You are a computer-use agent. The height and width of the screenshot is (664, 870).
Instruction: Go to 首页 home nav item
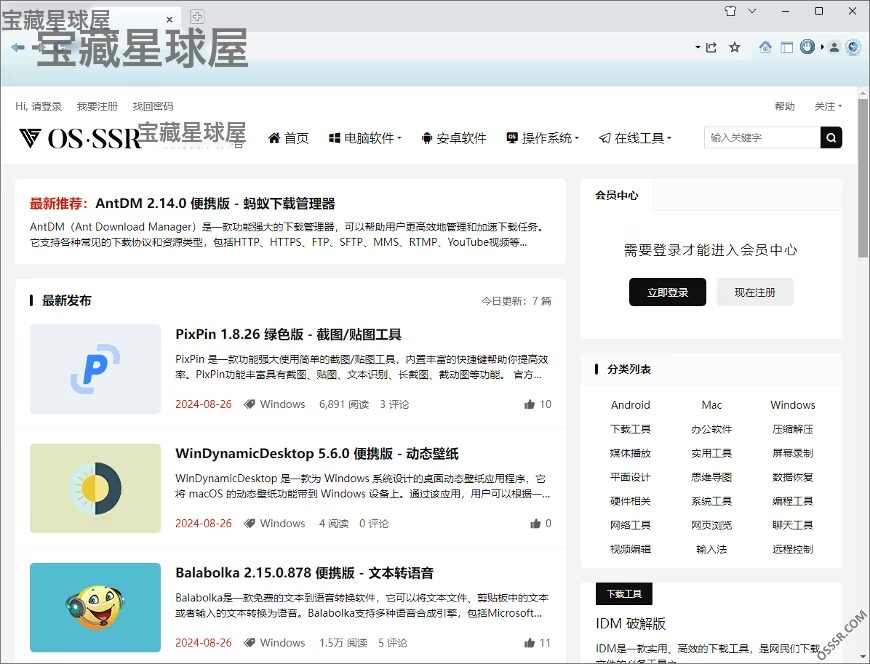point(288,138)
